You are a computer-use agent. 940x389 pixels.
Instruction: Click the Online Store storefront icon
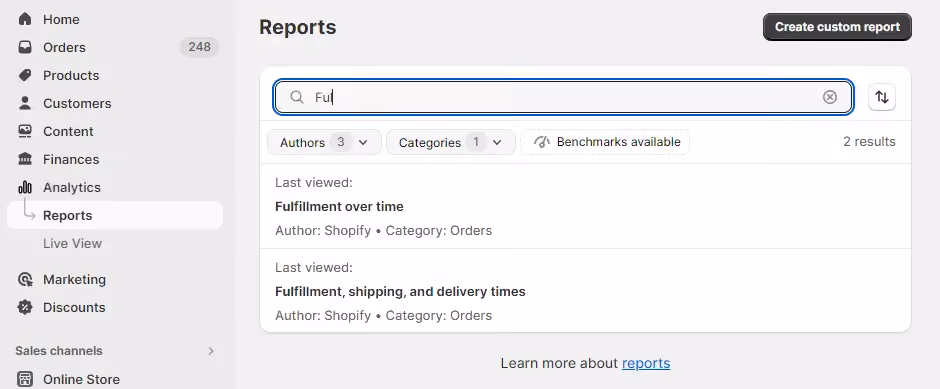click(25, 379)
